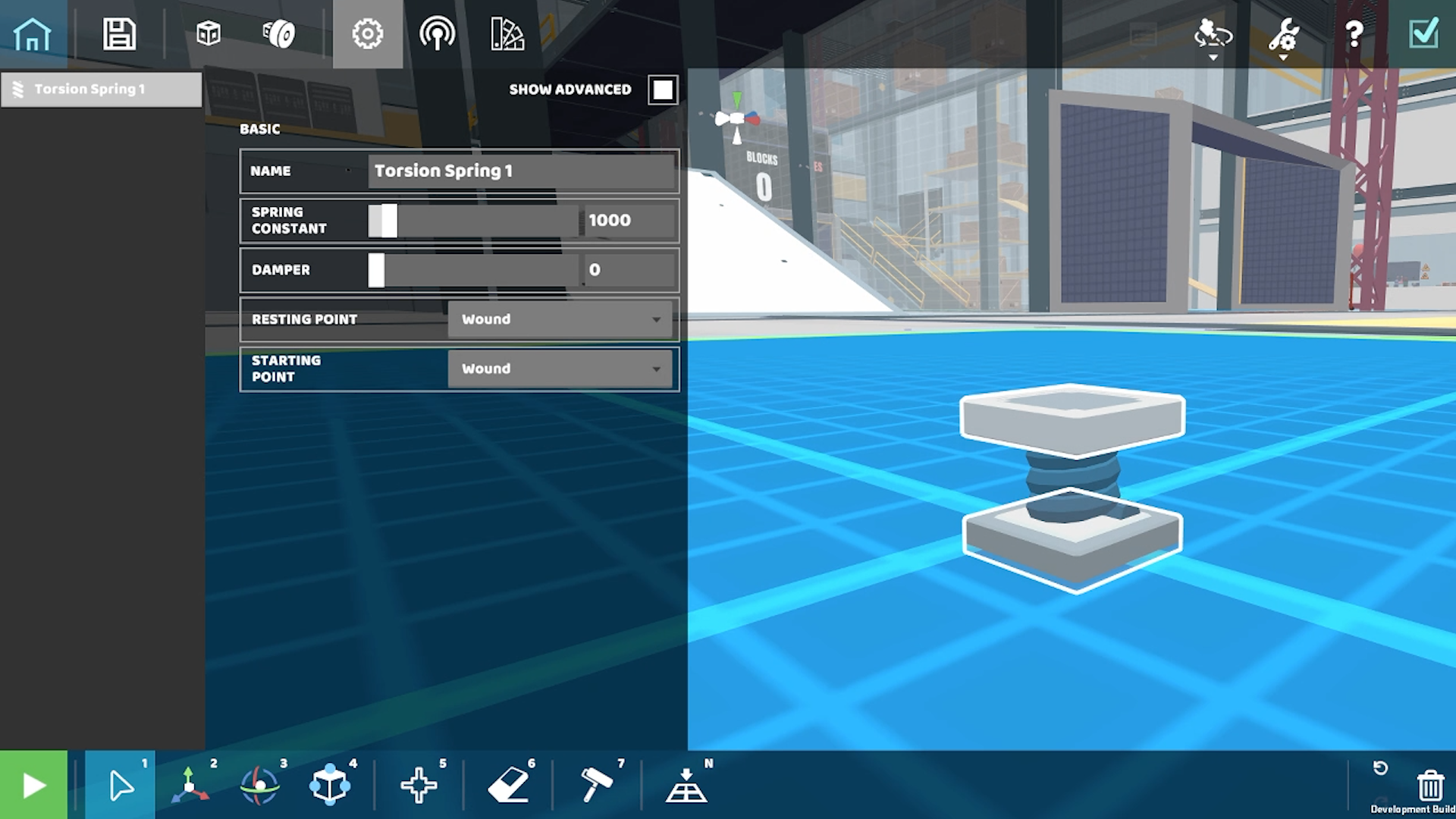Image resolution: width=1456 pixels, height=819 pixels.
Task: Open the wheels and parts icon tab
Action: point(279,34)
